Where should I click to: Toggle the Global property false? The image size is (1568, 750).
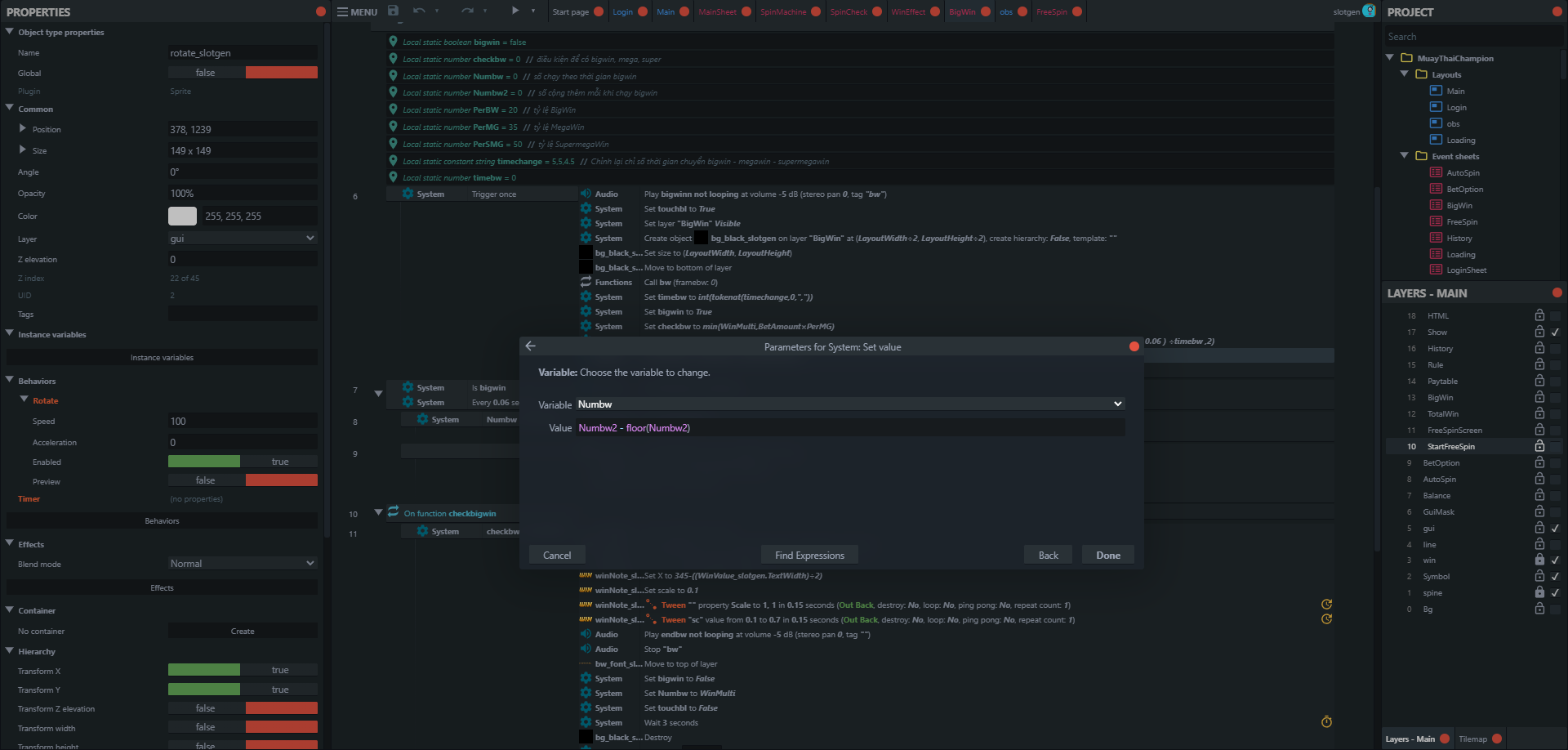243,73
